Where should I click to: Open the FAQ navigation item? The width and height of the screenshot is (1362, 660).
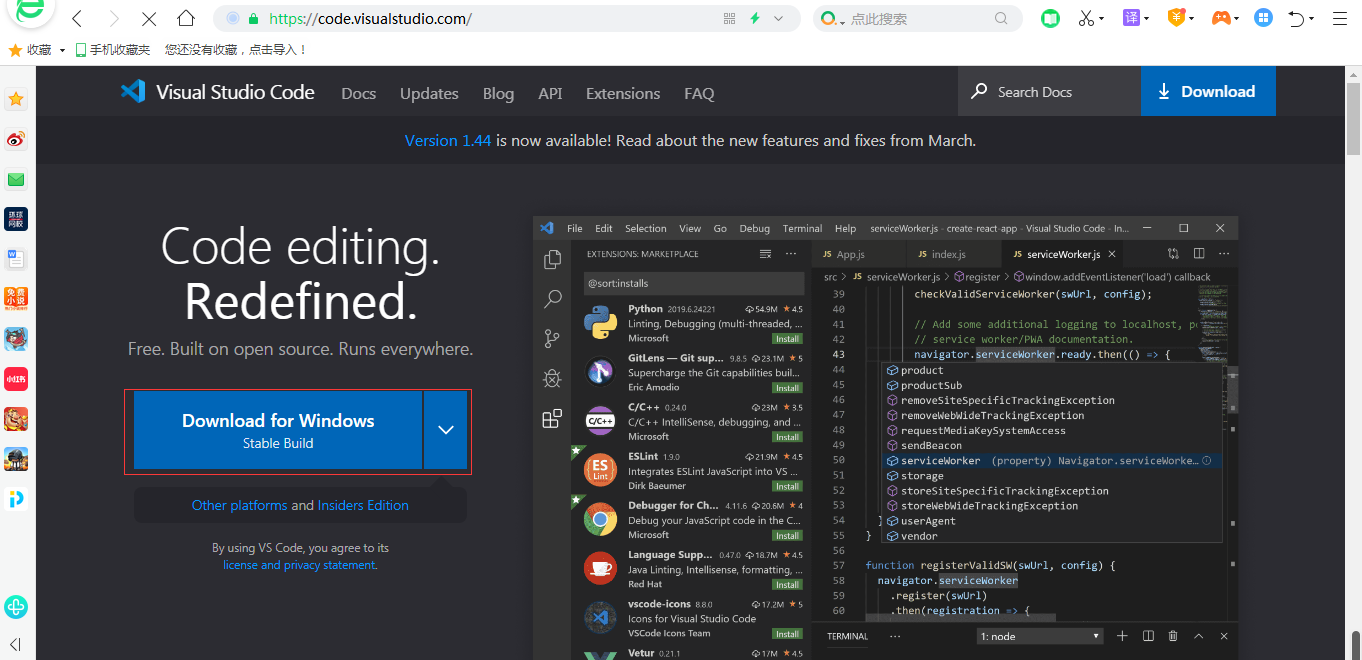click(x=699, y=93)
